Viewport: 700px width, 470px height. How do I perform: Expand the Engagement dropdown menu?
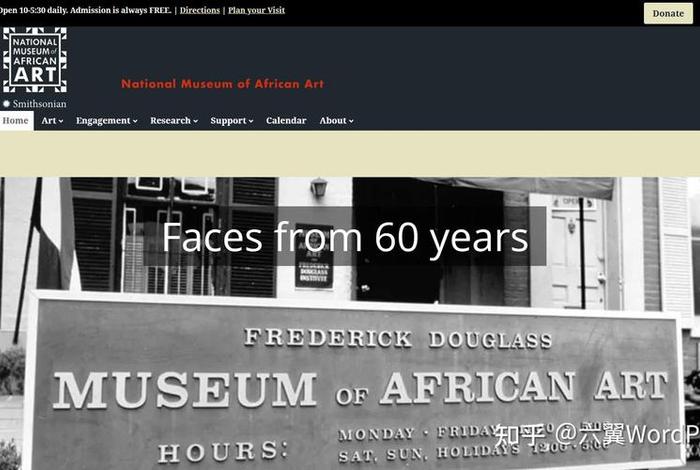[106, 121]
